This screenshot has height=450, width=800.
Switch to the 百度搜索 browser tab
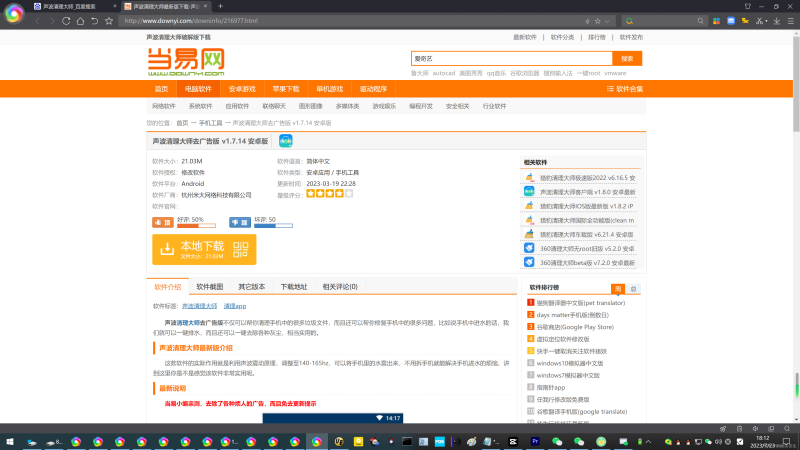point(69,6)
